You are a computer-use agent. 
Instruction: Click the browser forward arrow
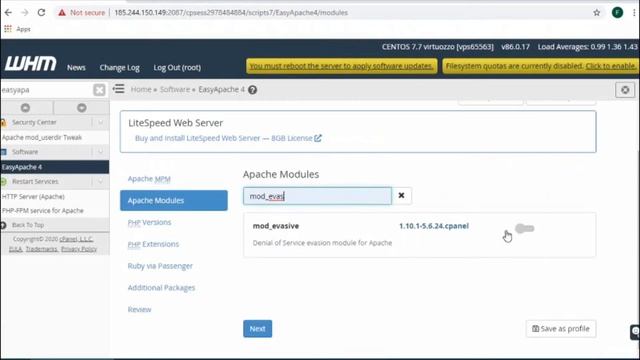[x=24, y=13]
